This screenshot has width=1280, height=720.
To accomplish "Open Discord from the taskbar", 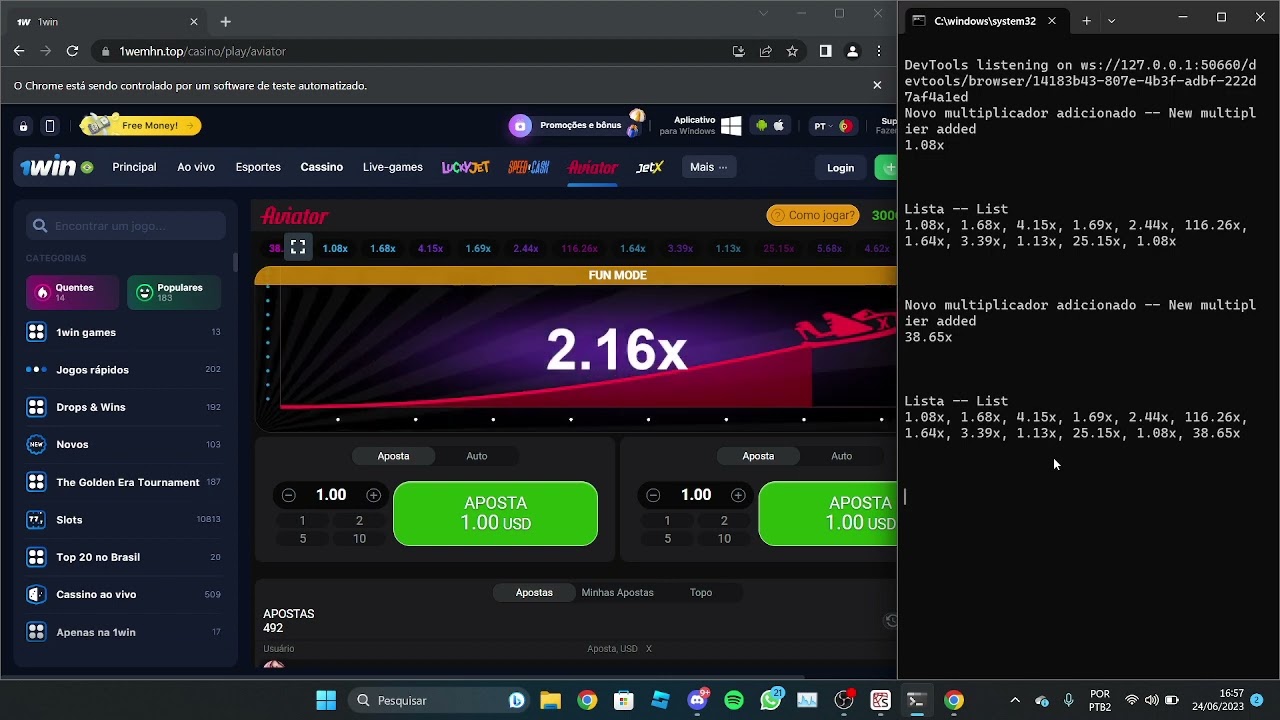I will 698,700.
